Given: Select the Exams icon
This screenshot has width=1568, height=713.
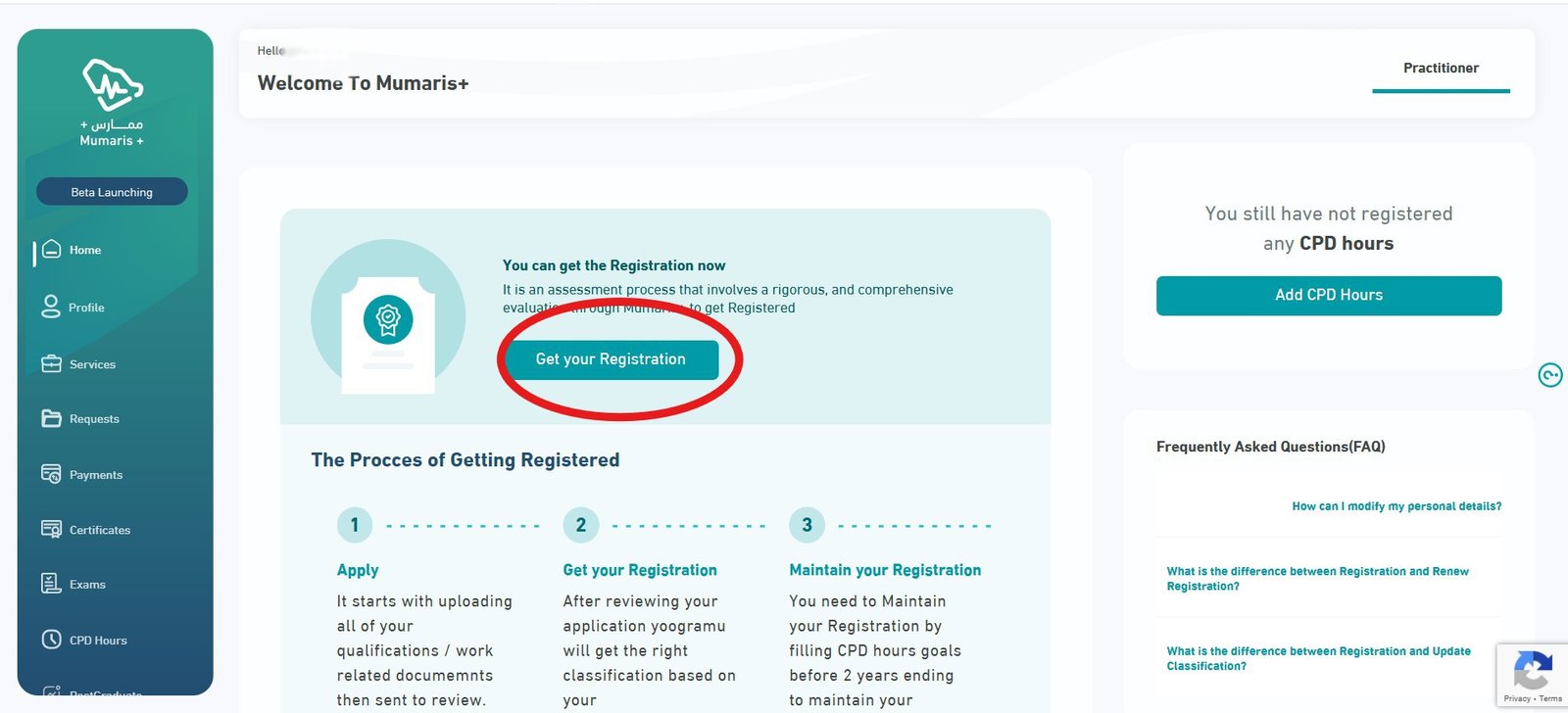Looking at the screenshot, I should coord(51,584).
